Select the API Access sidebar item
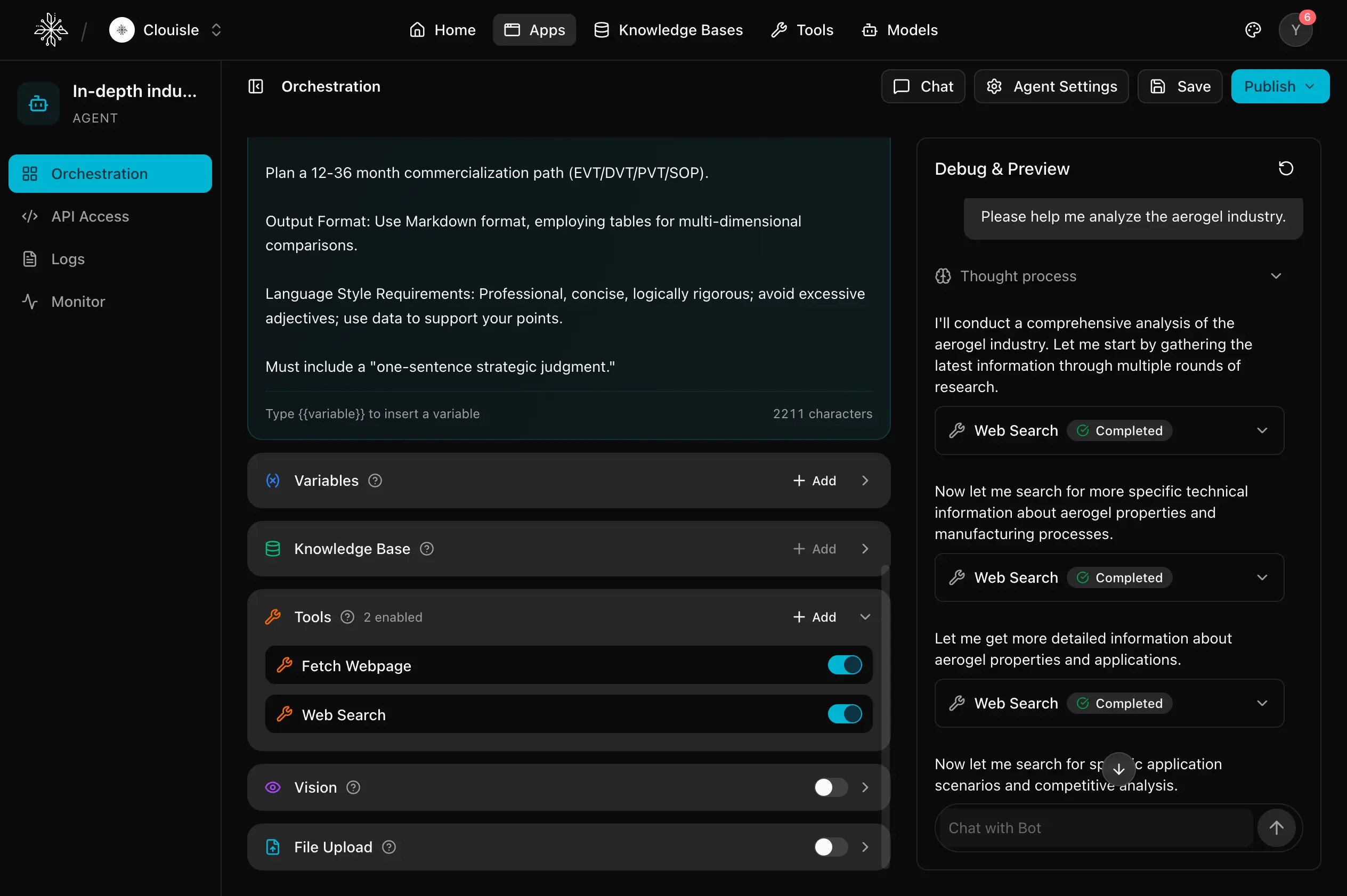The width and height of the screenshot is (1347, 896). pyautogui.click(x=90, y=216)
